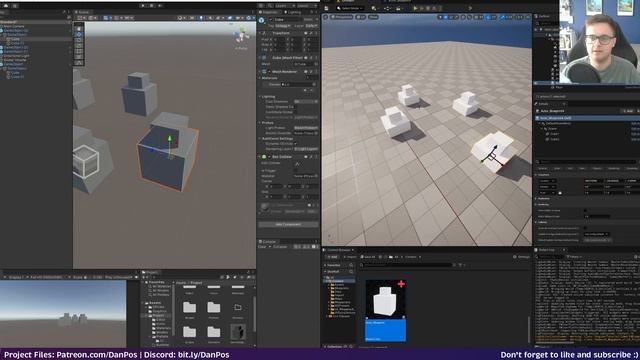Click Save All in Unreal Content Browser
This screenshot has height=360, width=640.
(x=369, y=257)
